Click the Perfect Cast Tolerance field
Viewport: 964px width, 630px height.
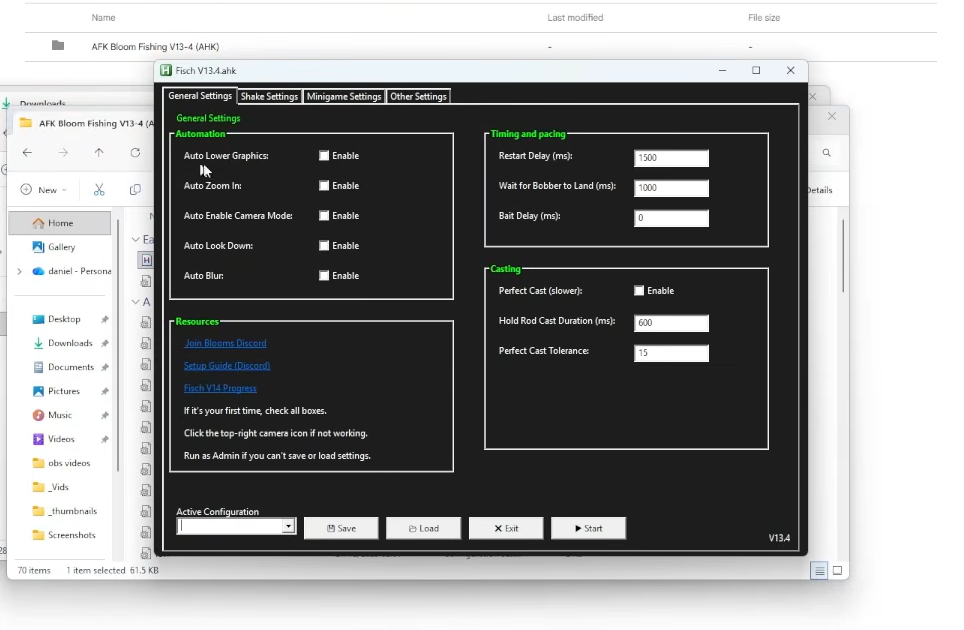pos(671,353)
